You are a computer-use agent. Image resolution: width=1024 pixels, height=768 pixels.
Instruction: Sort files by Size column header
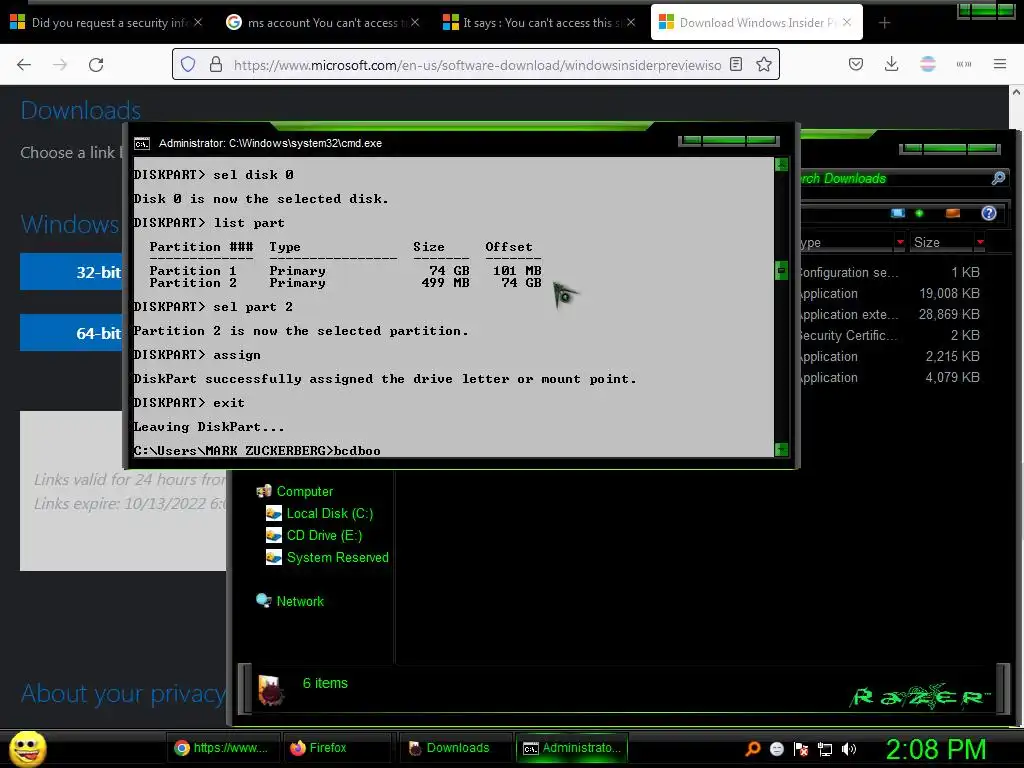point(942,242)
